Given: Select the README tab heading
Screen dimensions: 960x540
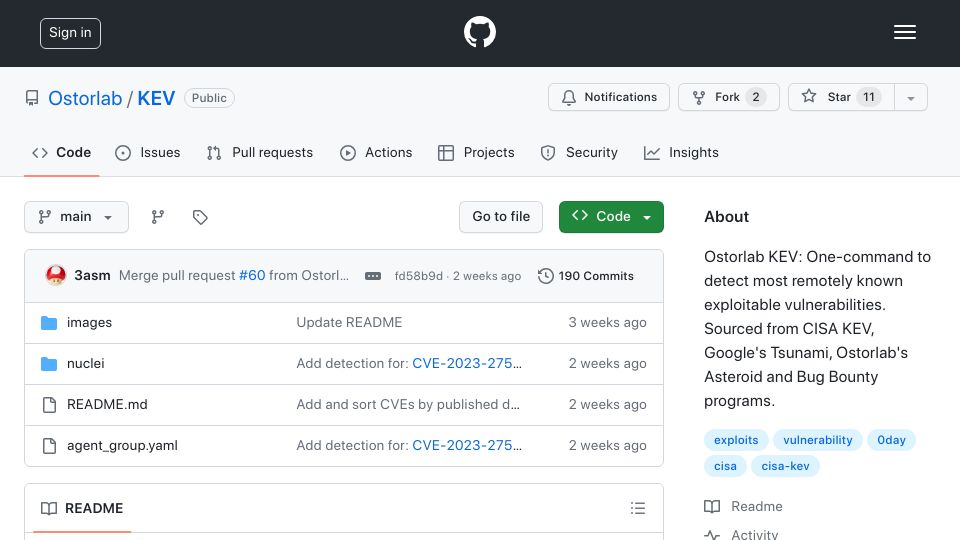Looking at the screenshot, I should pyautogui.click(x=82, y=508).
